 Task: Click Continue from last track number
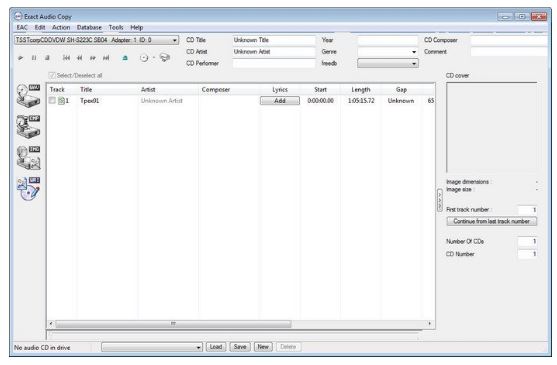tap(492, 221)
